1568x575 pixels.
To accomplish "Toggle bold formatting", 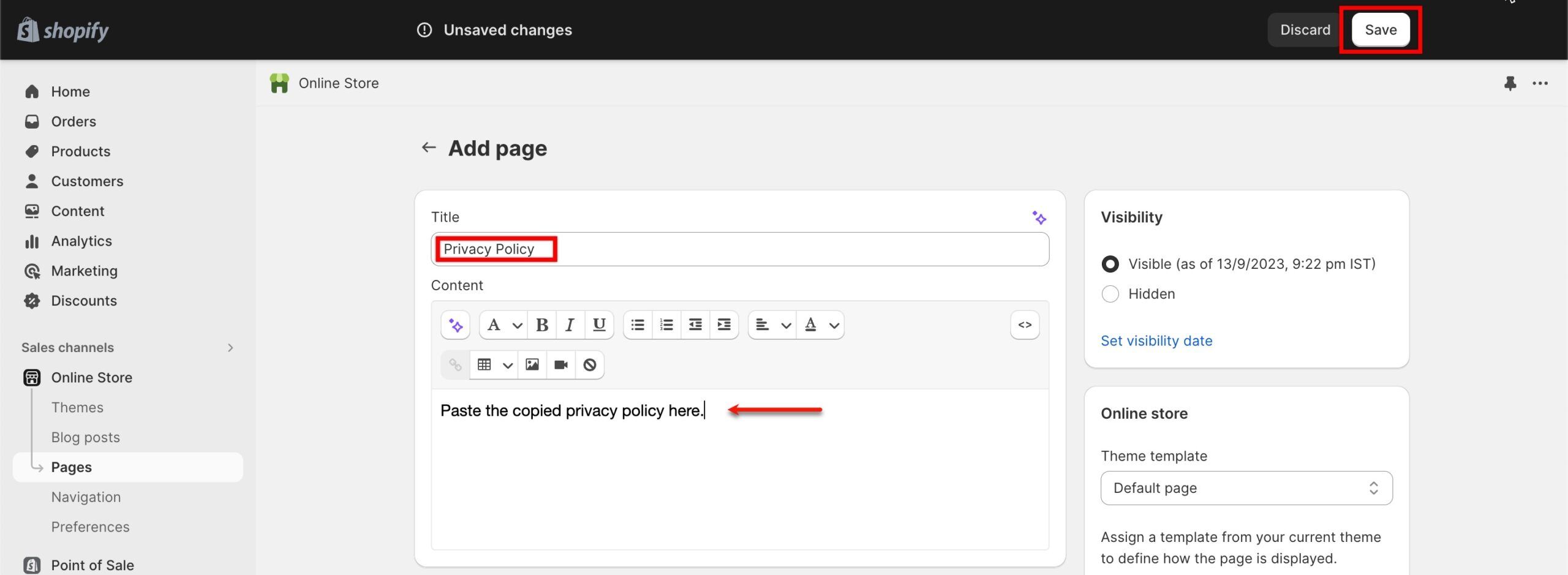I will (x=541, y=325).
